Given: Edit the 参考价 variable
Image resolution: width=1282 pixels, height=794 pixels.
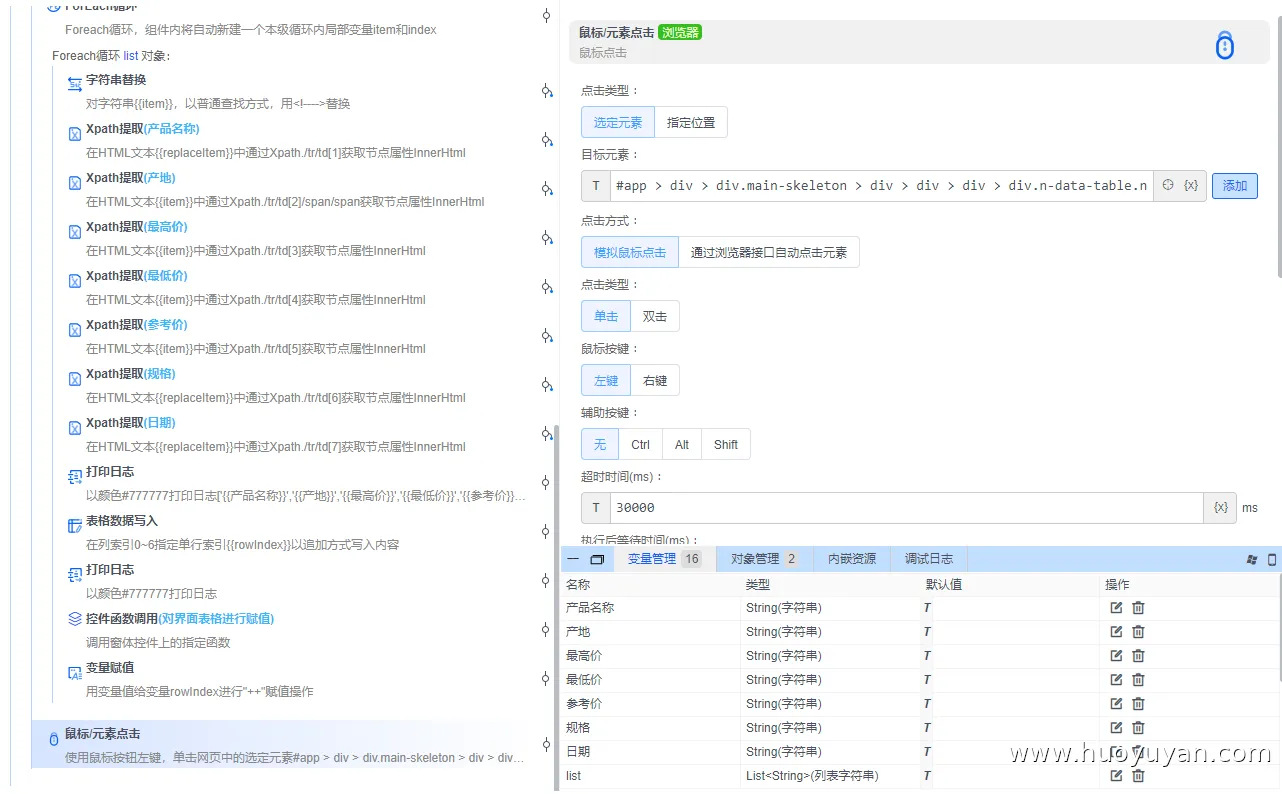Looking at the screenshot, I should point(1116,704).
